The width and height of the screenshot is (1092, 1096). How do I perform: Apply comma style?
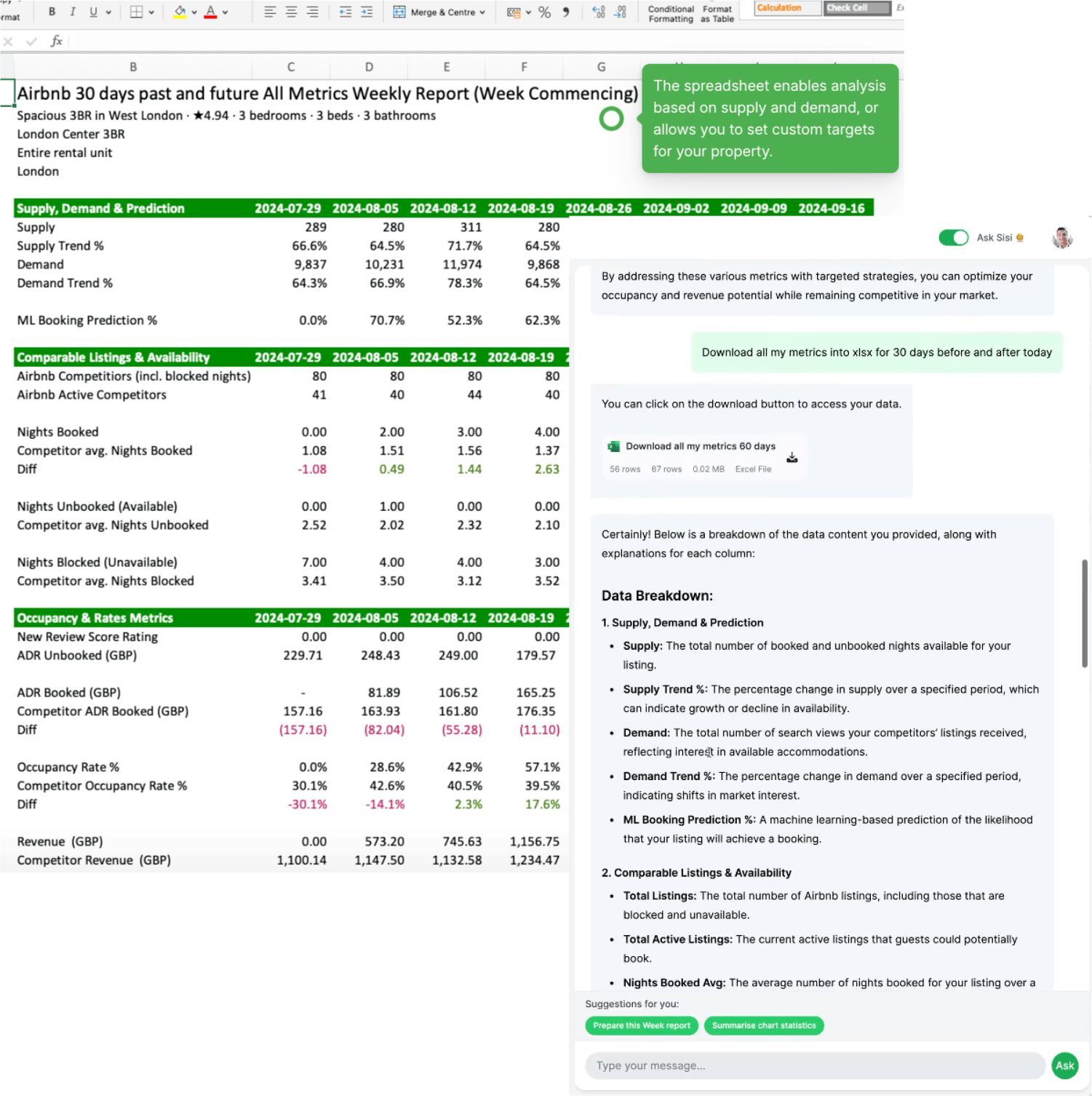coord(566,12)
